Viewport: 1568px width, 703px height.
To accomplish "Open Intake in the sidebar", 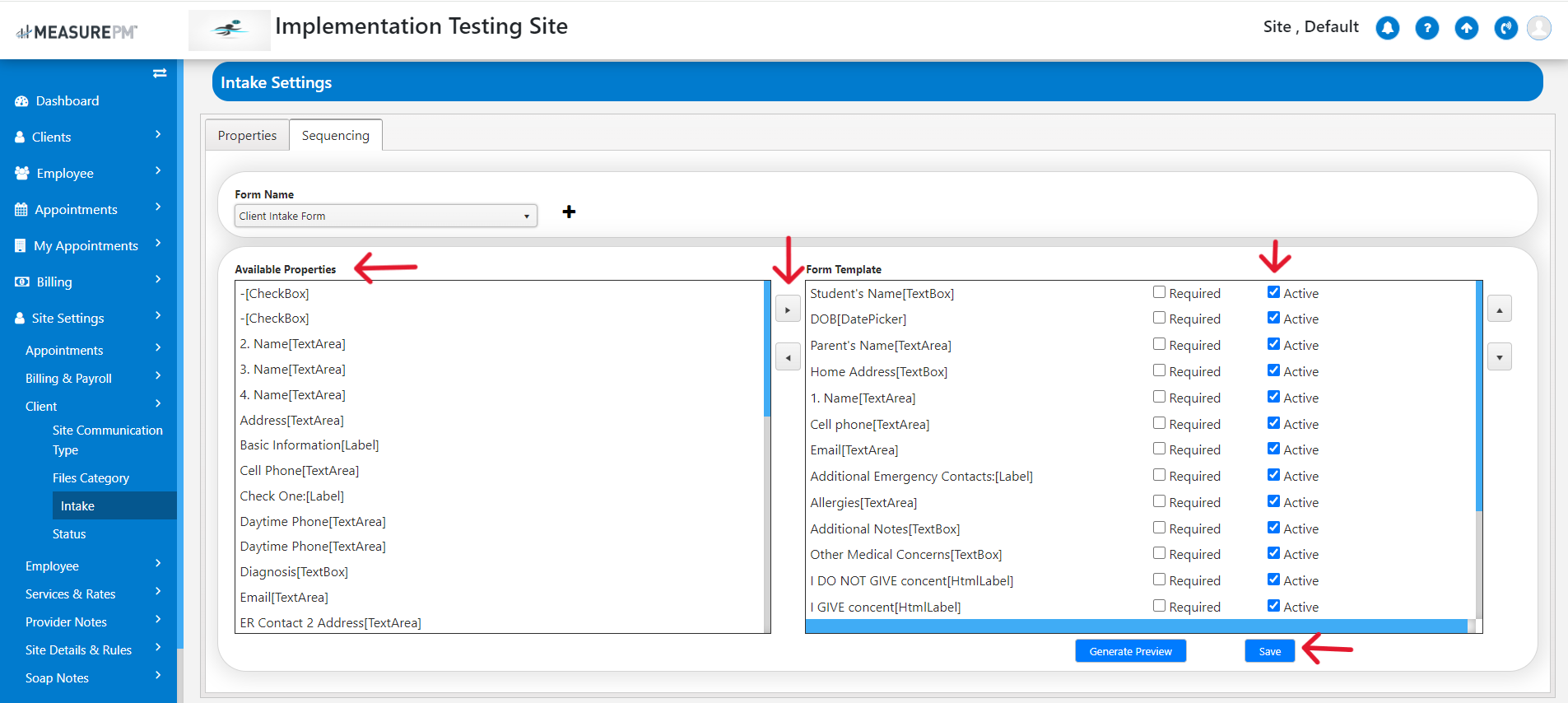I will pos(114,505).
